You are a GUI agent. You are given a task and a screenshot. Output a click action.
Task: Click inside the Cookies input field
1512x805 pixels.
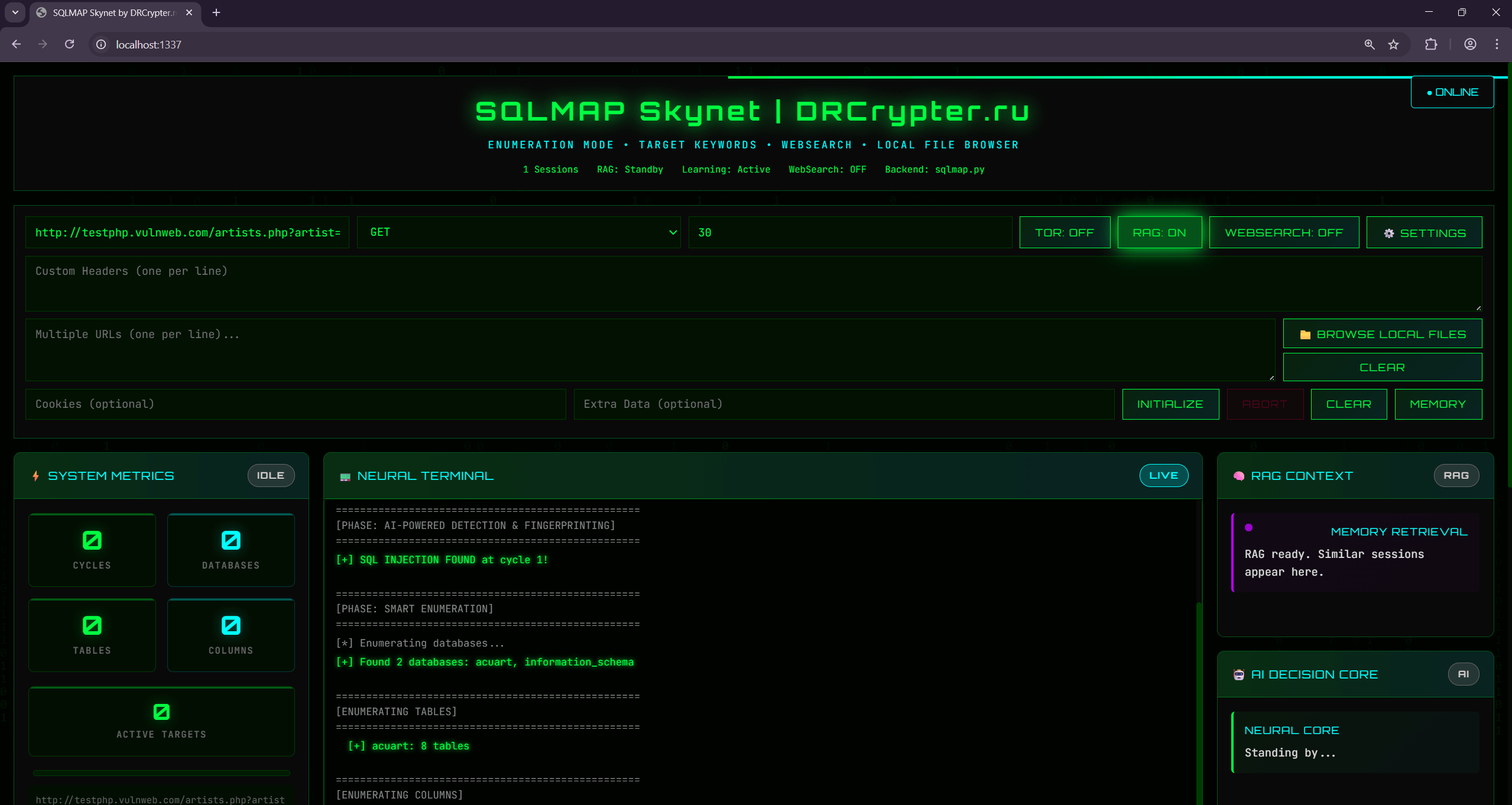pos(296,404)
